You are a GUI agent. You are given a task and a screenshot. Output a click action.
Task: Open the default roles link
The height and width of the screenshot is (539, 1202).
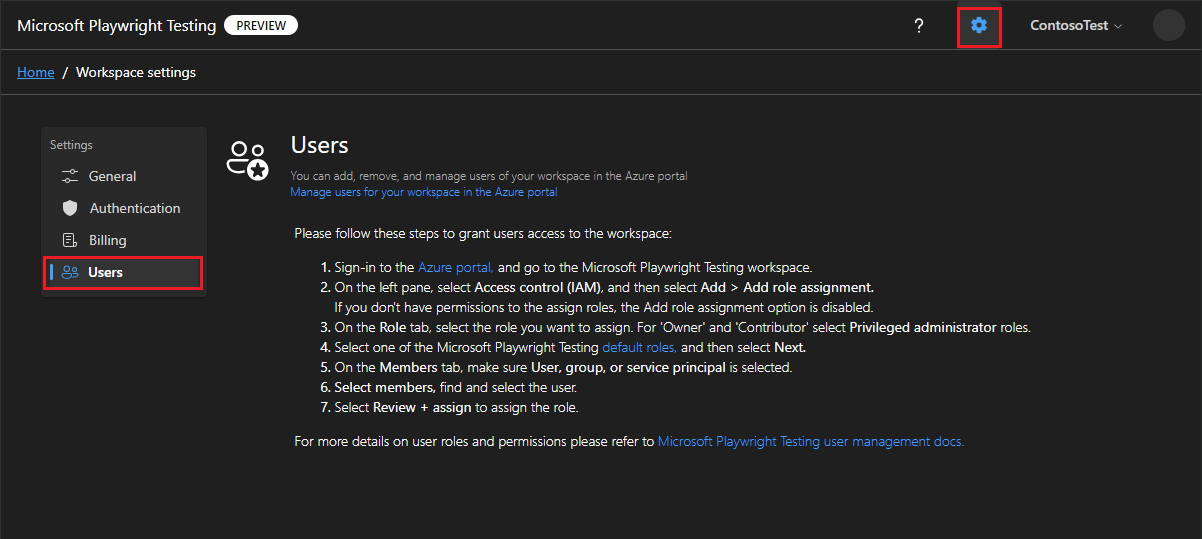639,347
